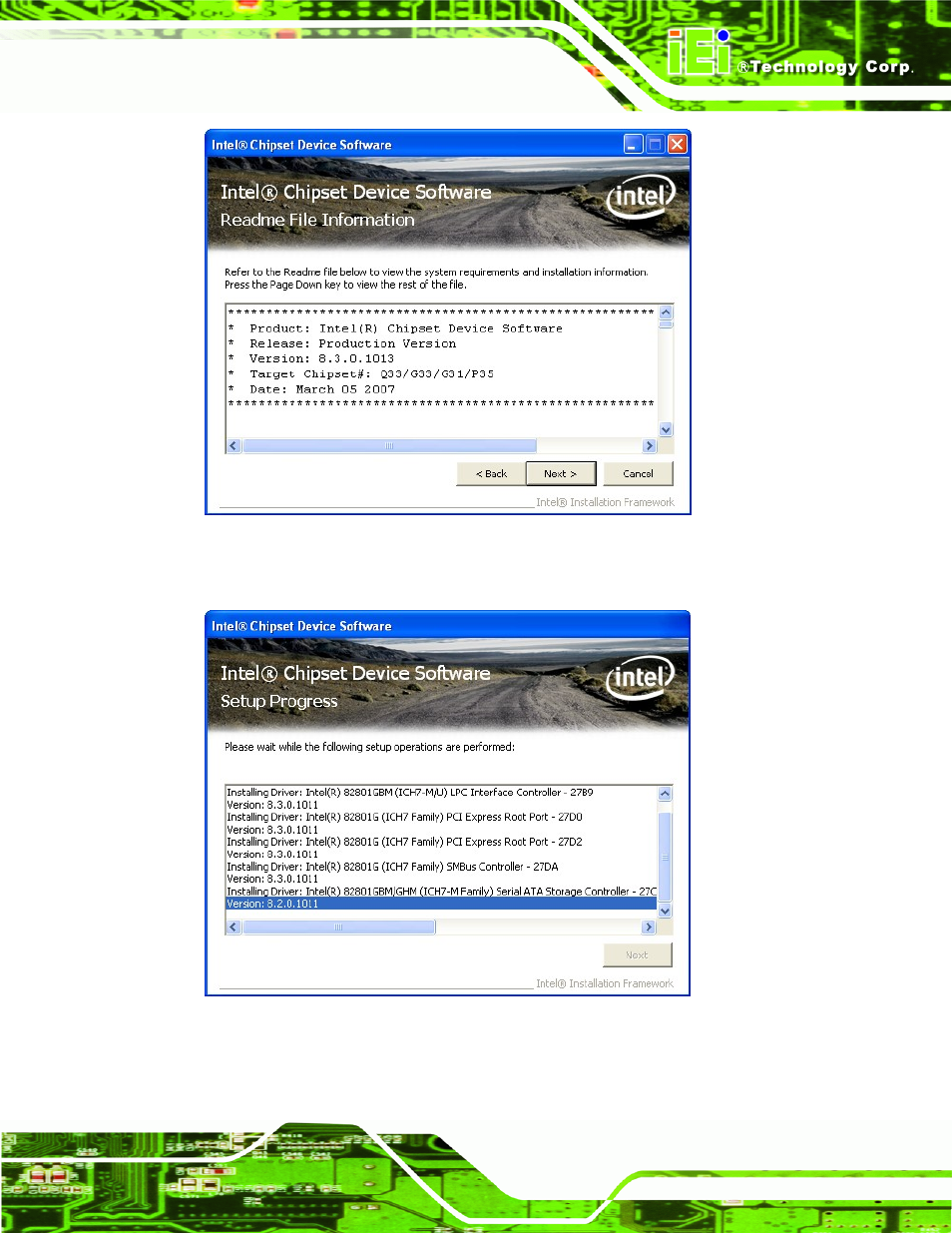Click the Intel logo in Setup Progress dialog

pos(640,678)
